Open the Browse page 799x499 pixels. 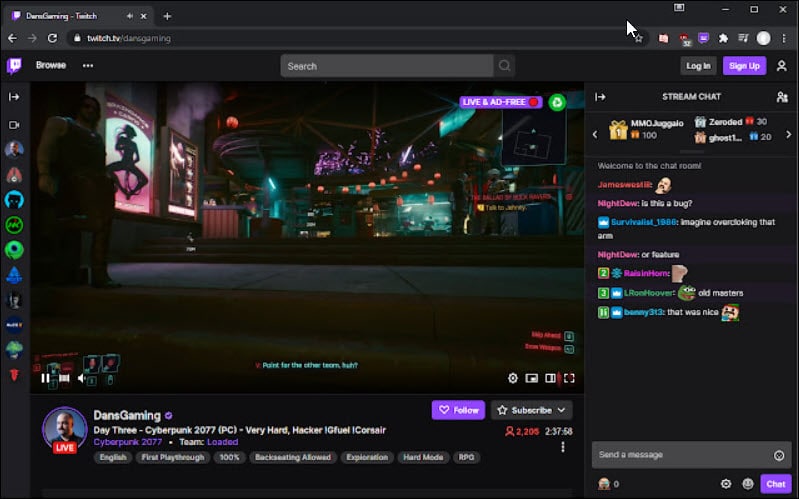click(x=51, y=65)
